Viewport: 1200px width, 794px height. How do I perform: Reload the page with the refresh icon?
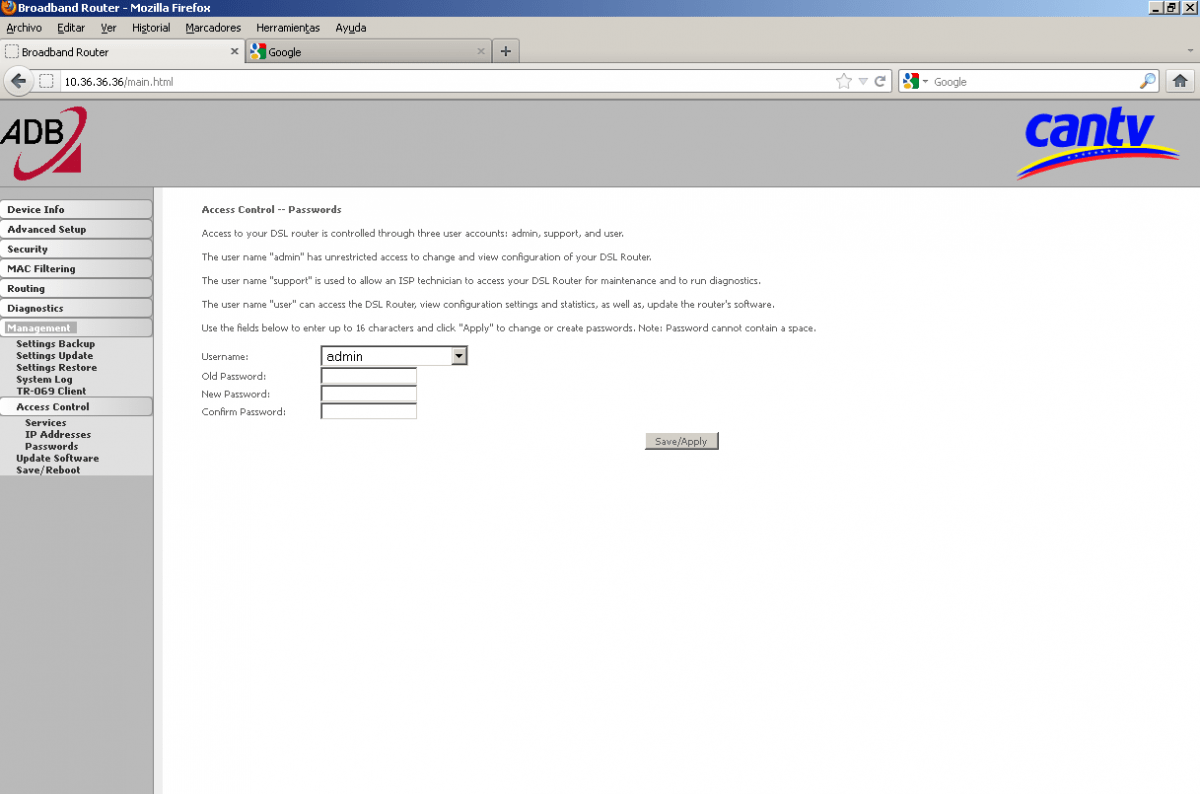pos(880,81)
